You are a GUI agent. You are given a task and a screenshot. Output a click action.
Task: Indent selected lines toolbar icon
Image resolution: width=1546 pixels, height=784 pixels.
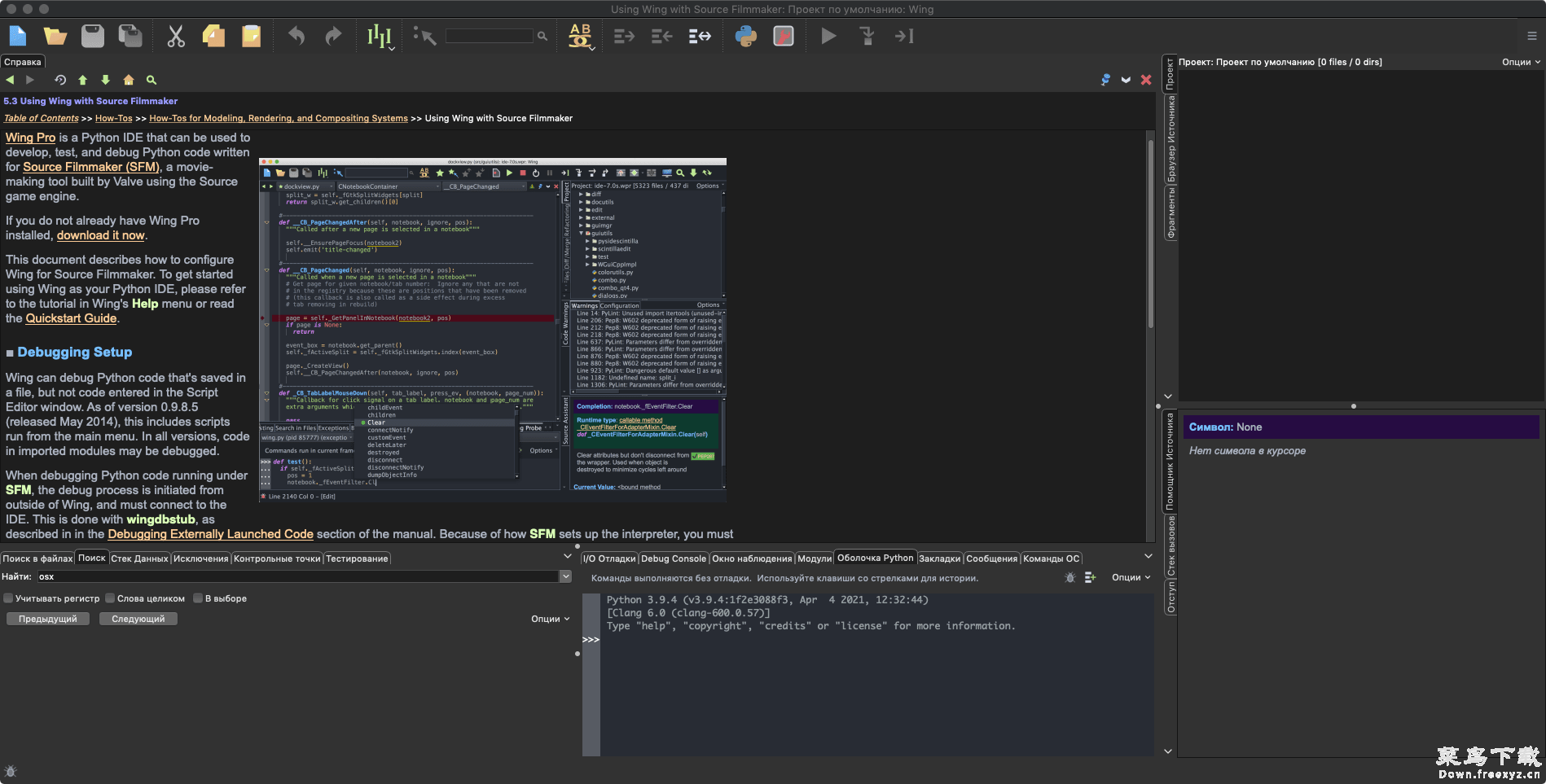[624, 36]
